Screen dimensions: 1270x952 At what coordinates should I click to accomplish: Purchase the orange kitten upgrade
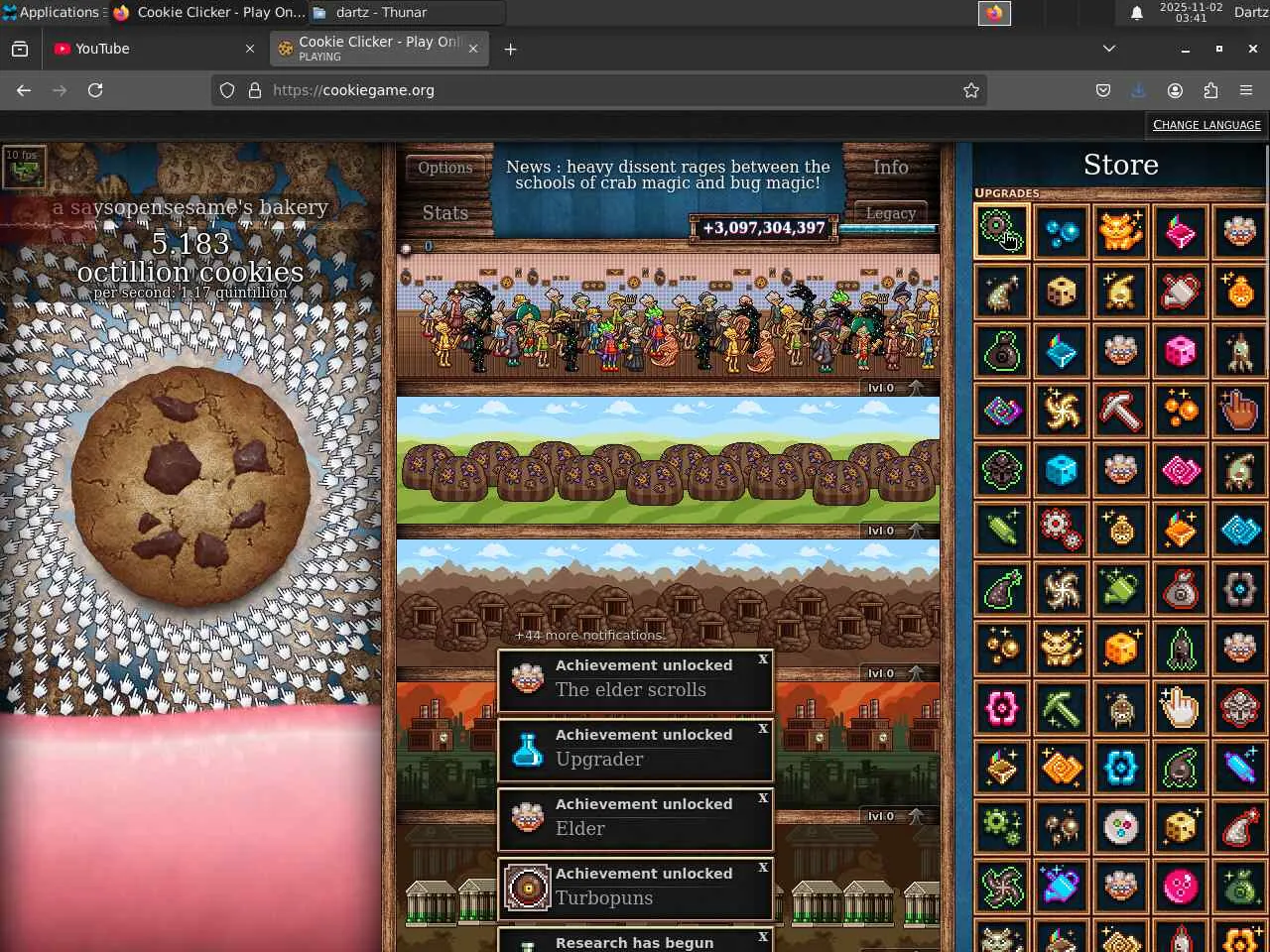1121,232
